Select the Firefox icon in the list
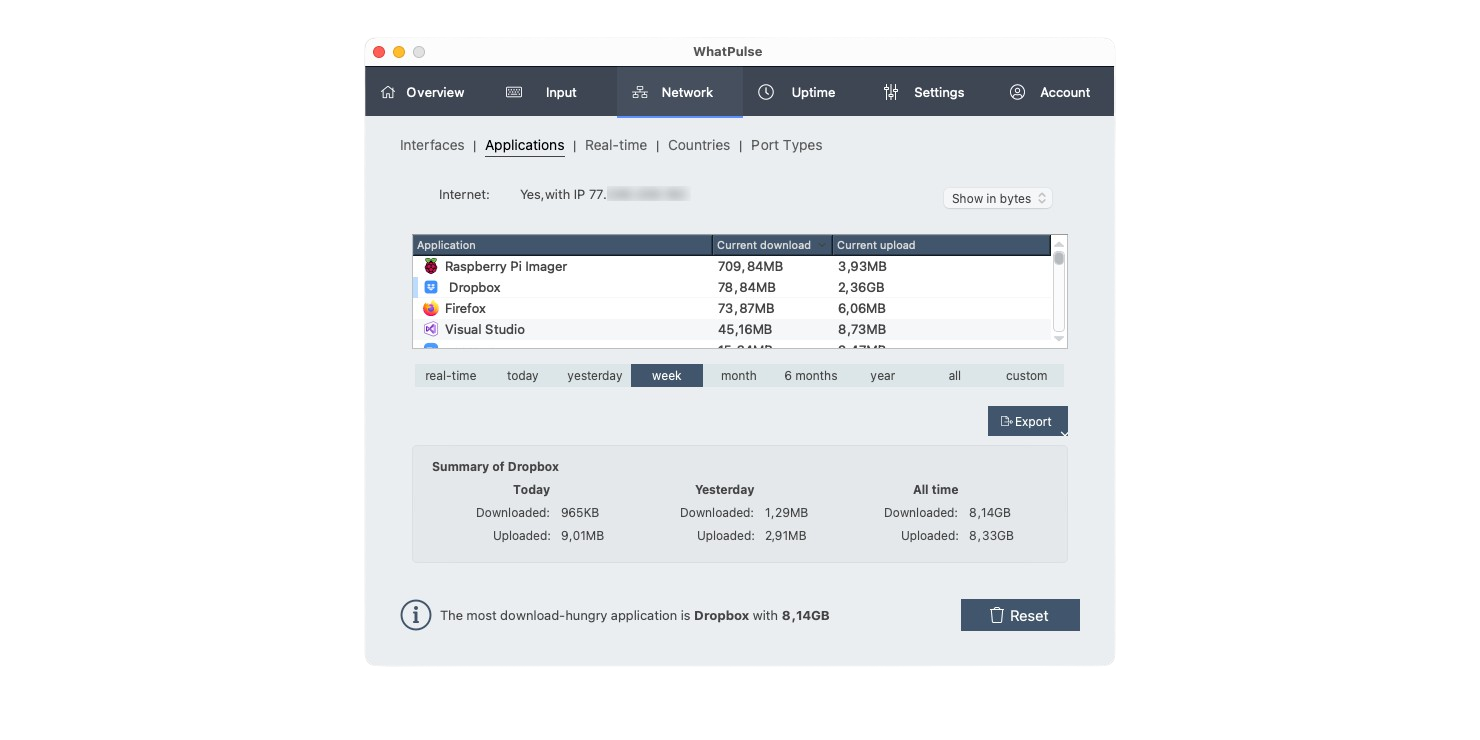The height and width of the screenshot is (740, 1480). [431, 308]
